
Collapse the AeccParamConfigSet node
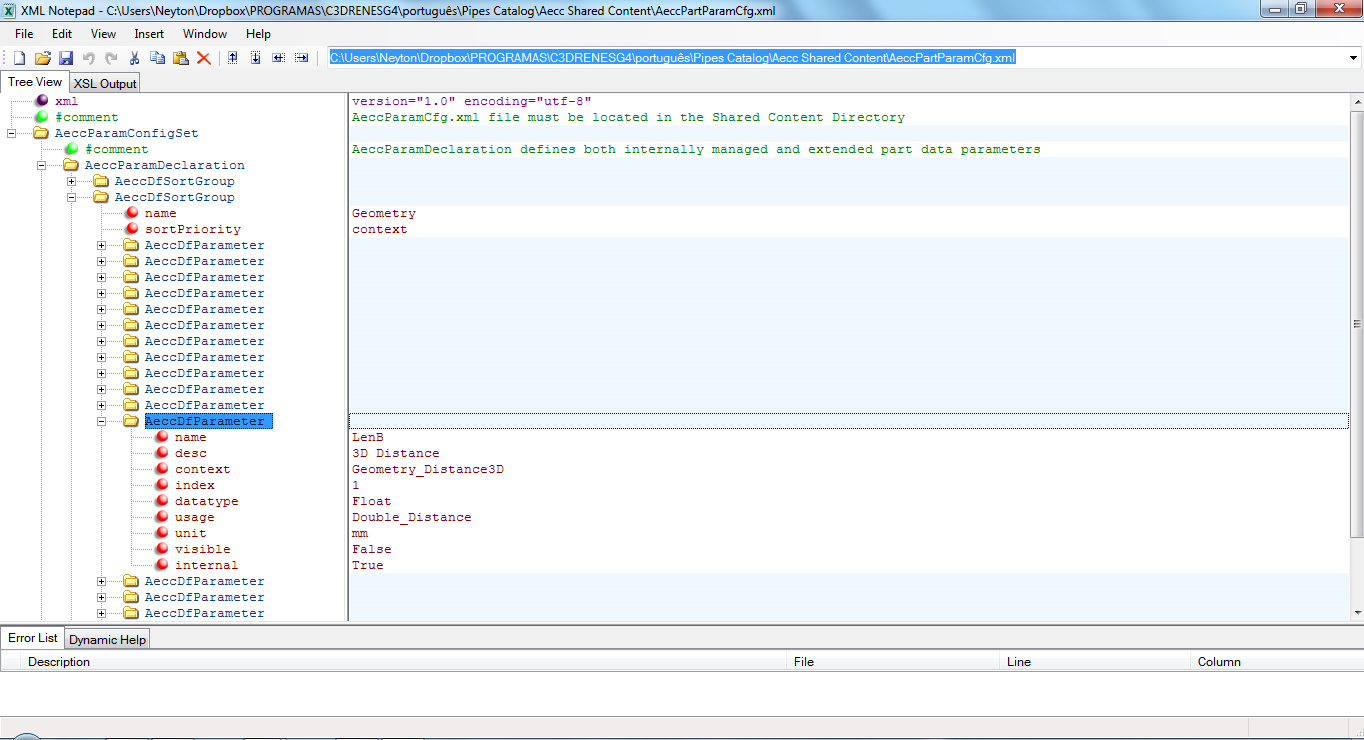12,133
